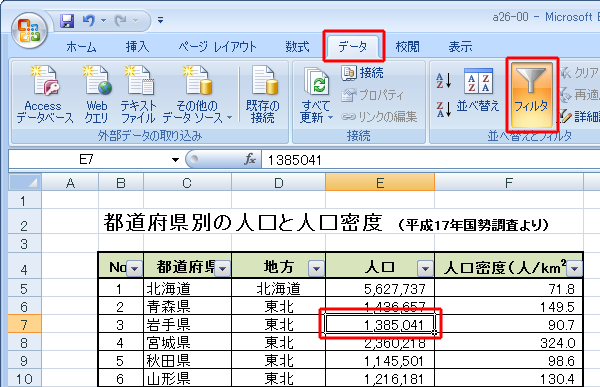Click the formula bar showing 1385041
The height and width of the screenshot is (387, 600).
(431, 160)
